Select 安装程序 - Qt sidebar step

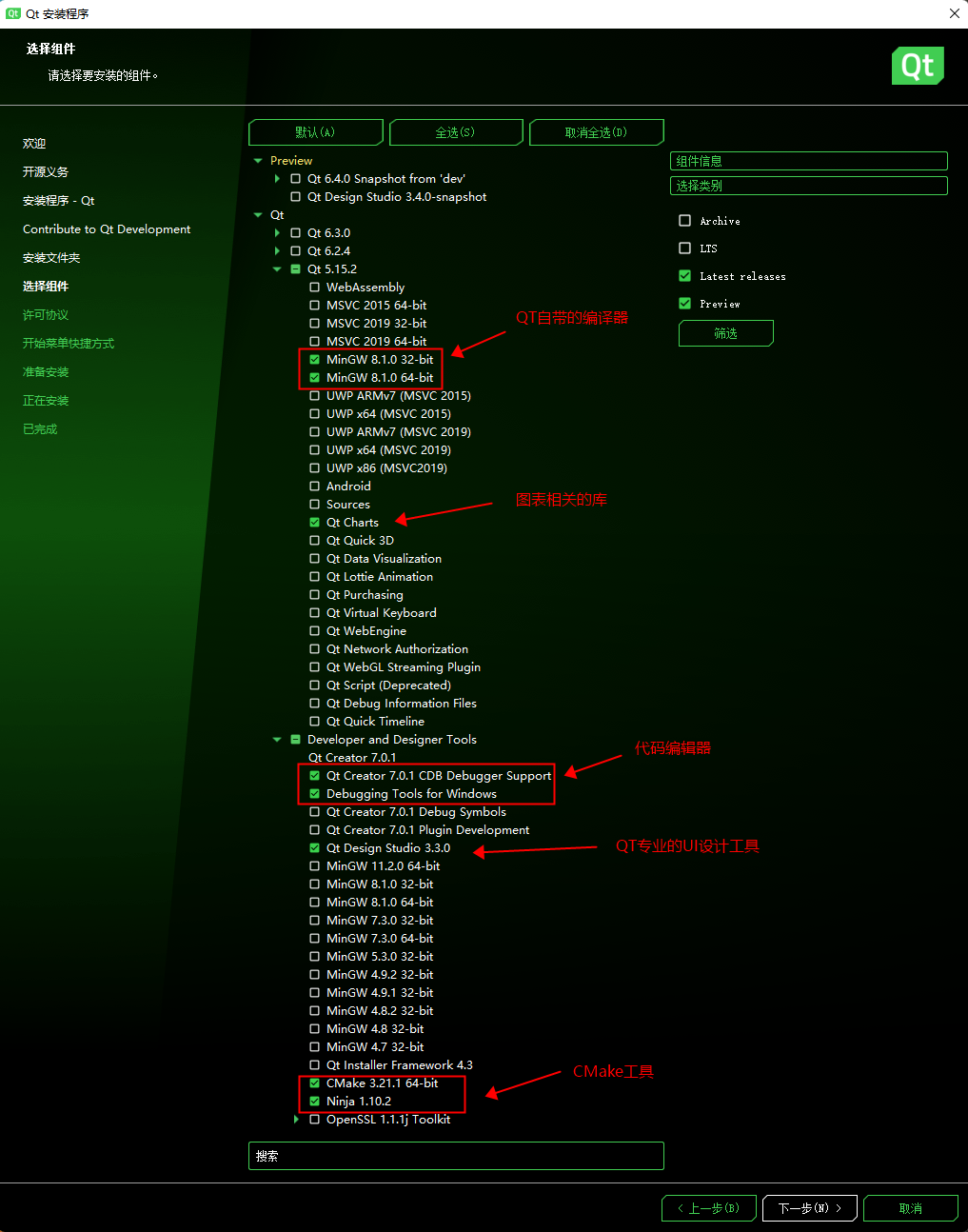[58, 201]
